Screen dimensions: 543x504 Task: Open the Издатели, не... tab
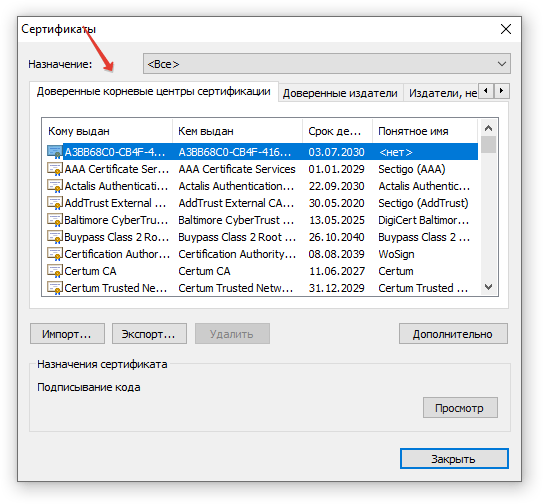(441, 93)
